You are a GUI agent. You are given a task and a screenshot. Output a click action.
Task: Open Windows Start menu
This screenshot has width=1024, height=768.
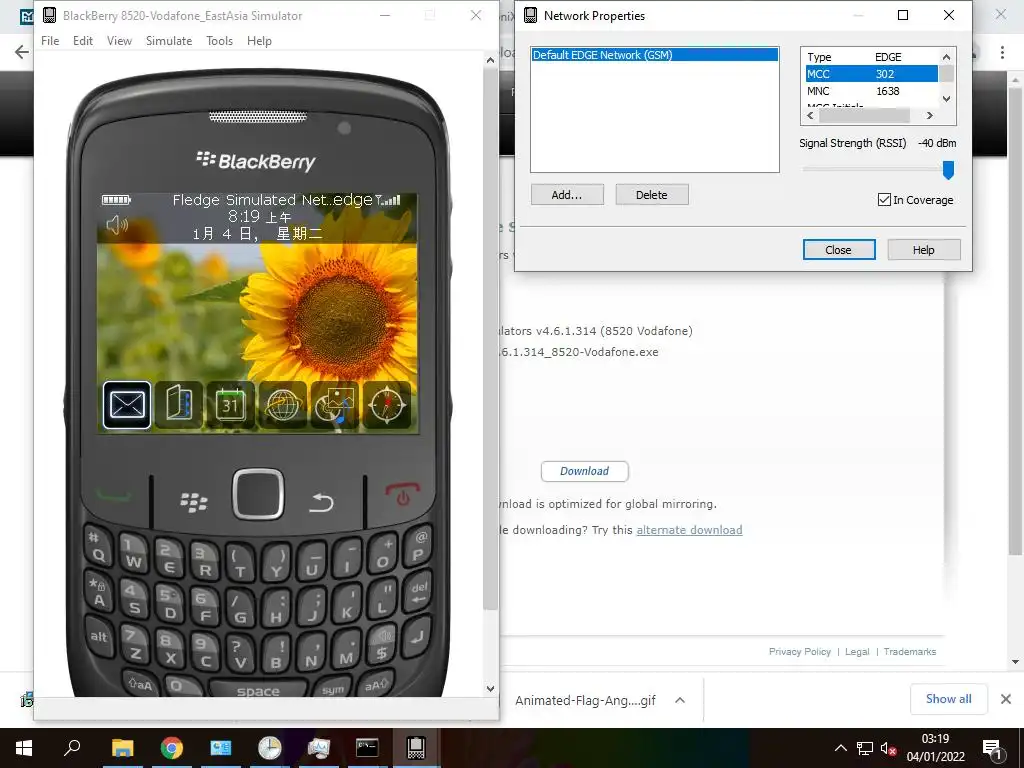(x=24, y=748)
